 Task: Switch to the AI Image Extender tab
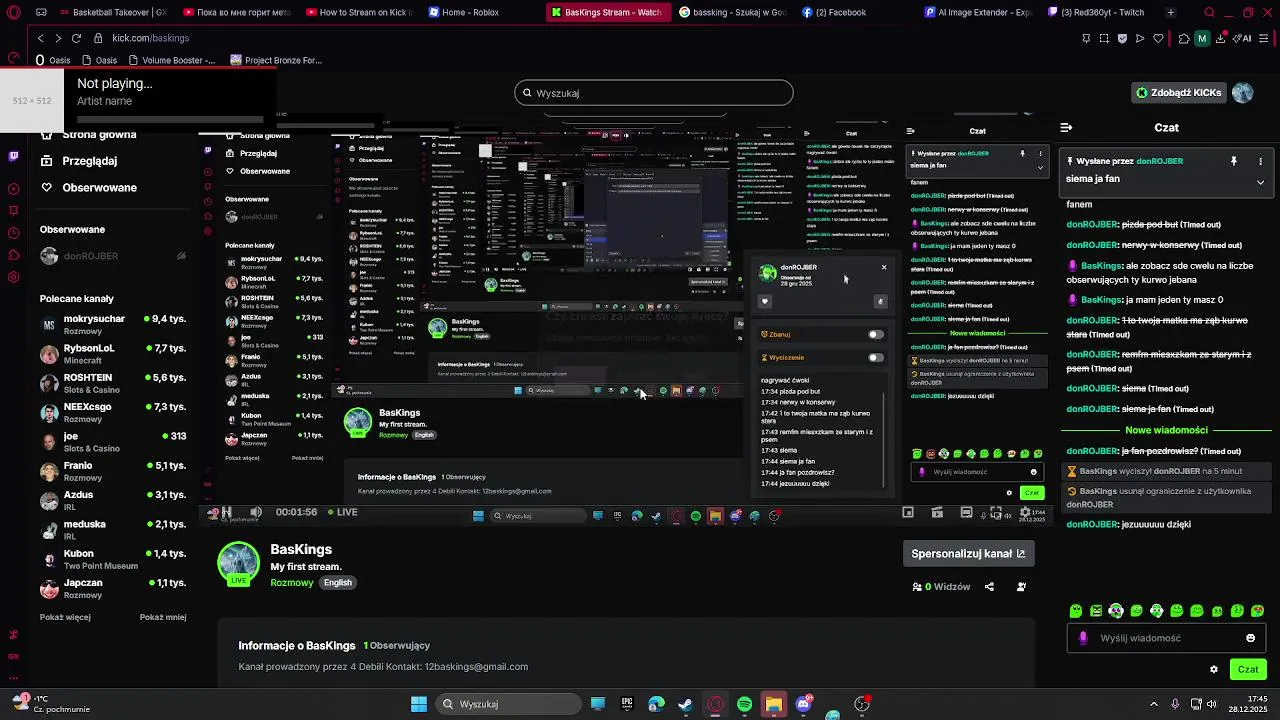(978, 12)
